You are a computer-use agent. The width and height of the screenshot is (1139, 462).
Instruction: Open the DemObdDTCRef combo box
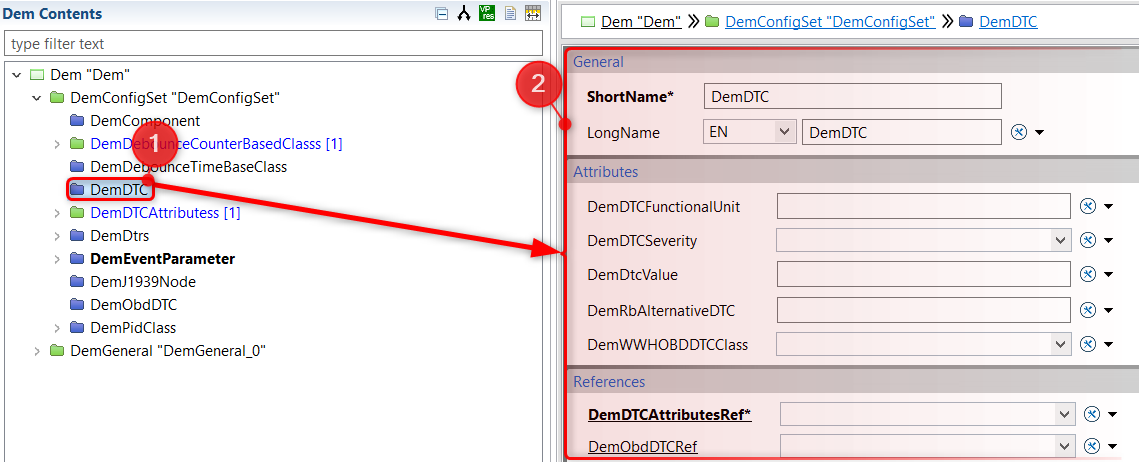point(1065,445)
